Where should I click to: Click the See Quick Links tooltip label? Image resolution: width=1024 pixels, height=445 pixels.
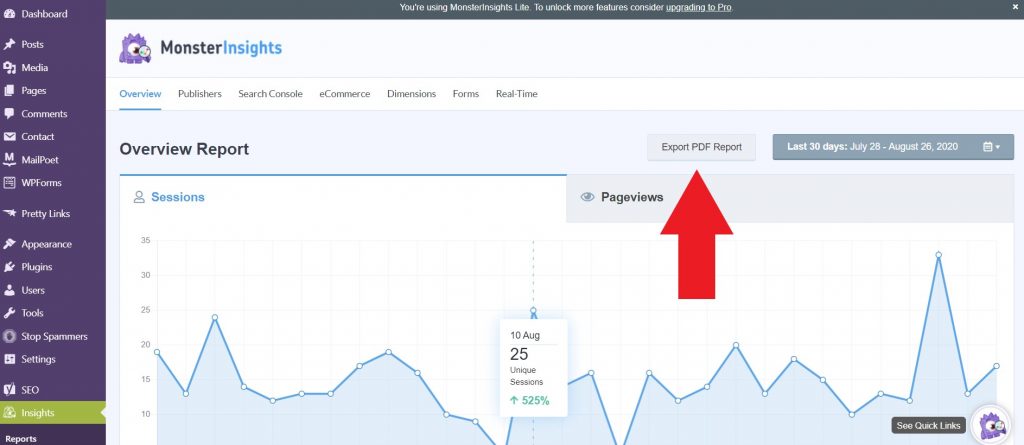(x=929, y=425)
